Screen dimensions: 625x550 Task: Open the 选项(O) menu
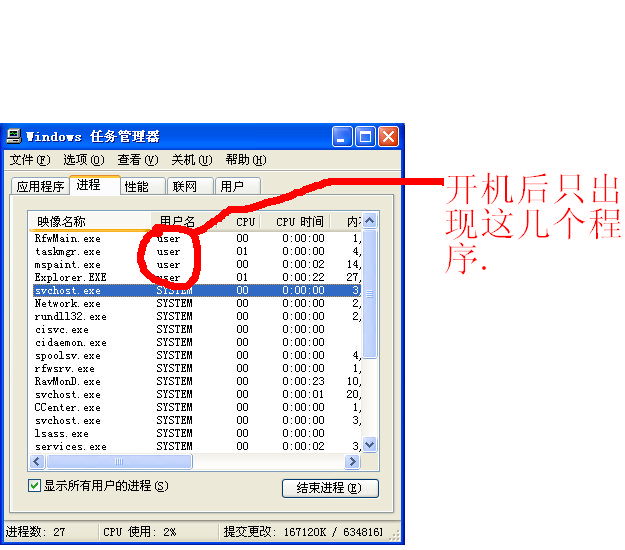pos(84,160)
